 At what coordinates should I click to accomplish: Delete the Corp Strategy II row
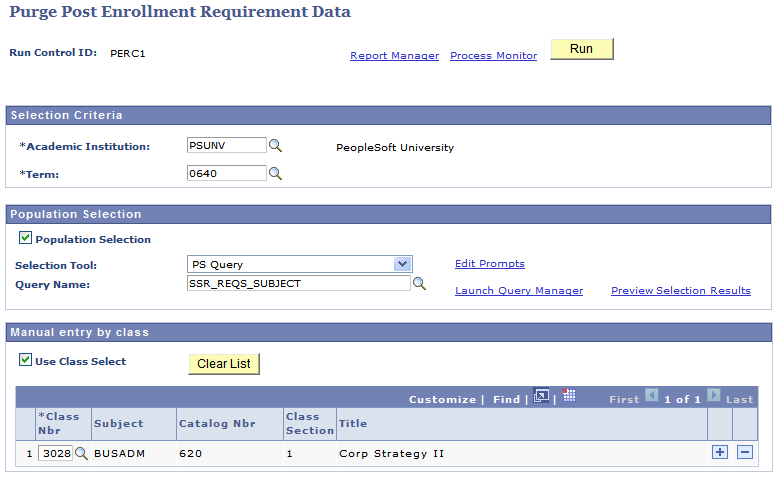click(745, 452)
